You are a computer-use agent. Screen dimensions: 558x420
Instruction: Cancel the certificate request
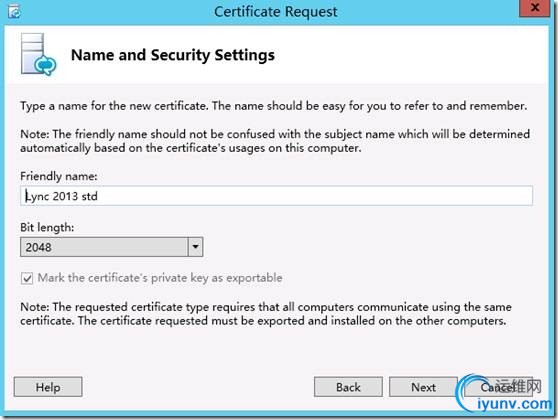498,387
